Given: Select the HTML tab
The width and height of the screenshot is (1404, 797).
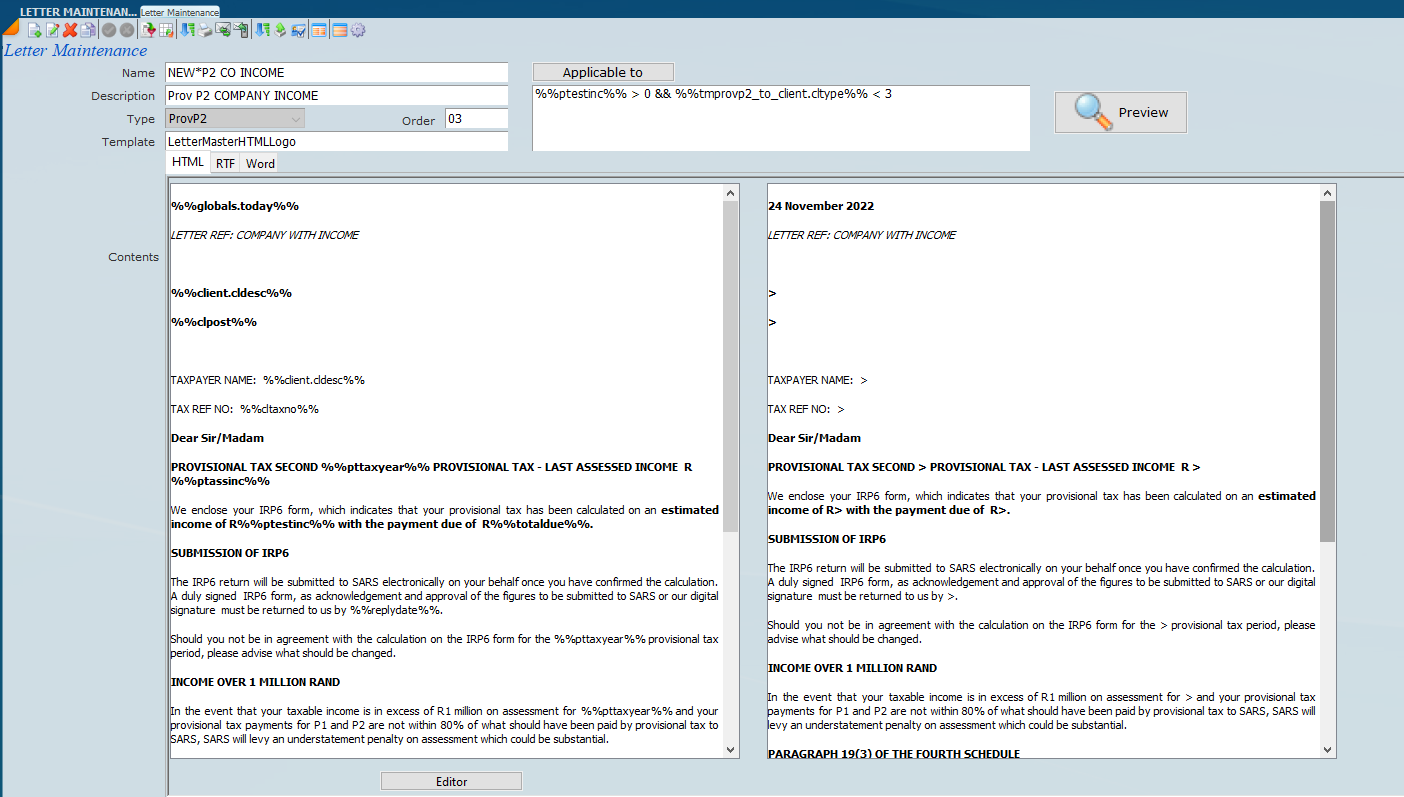Looking at the screenshot, I should click(x=187, y=162).
